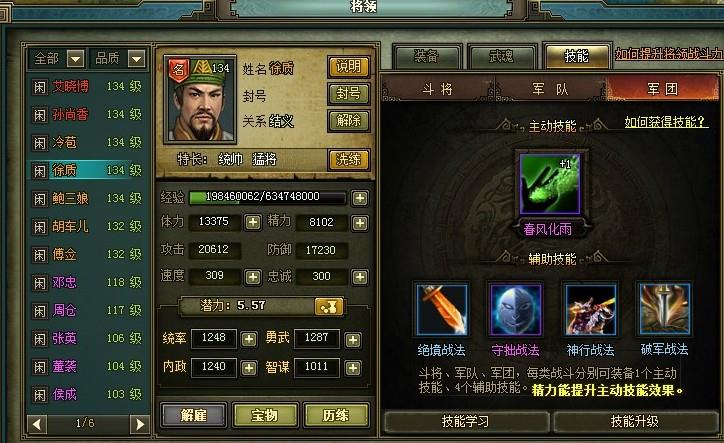This screenshot has width=724, height=443.
Task: Select the 绝境战法 sword skill icon
Action: [441, 309]
